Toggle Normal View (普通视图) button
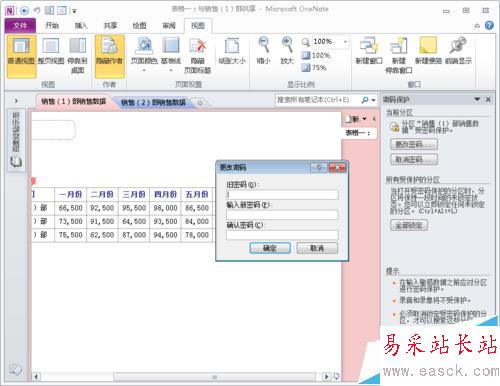This screenshot has width=500, height=386. click(21, 56)
